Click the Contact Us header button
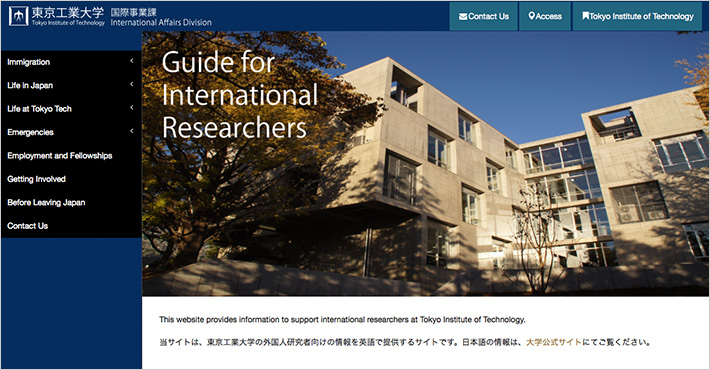 (484, 16)
